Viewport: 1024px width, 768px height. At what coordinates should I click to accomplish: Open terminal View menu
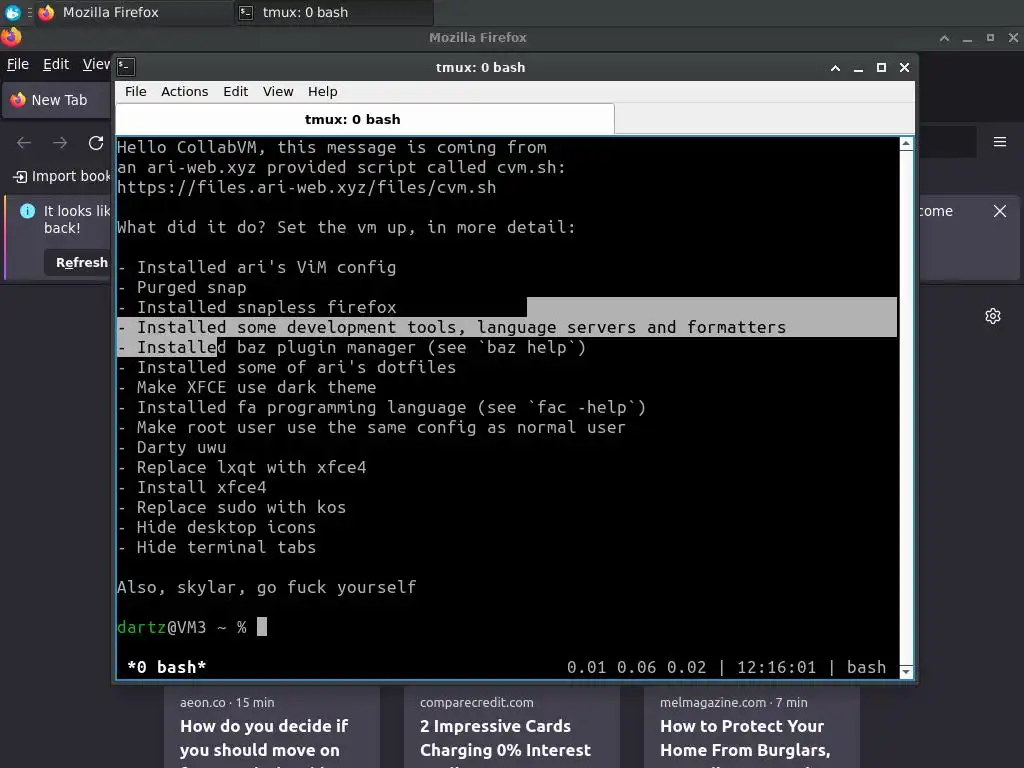coord(278,91)
